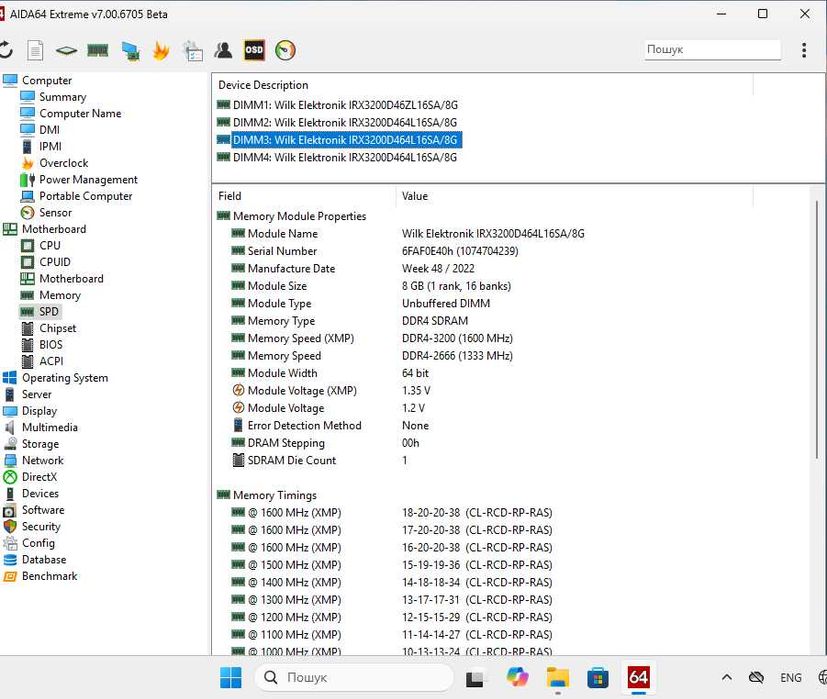This screenshot has width=827, height=699.
Task: Open the Computer Name page
Action: [x=80, y=113]
